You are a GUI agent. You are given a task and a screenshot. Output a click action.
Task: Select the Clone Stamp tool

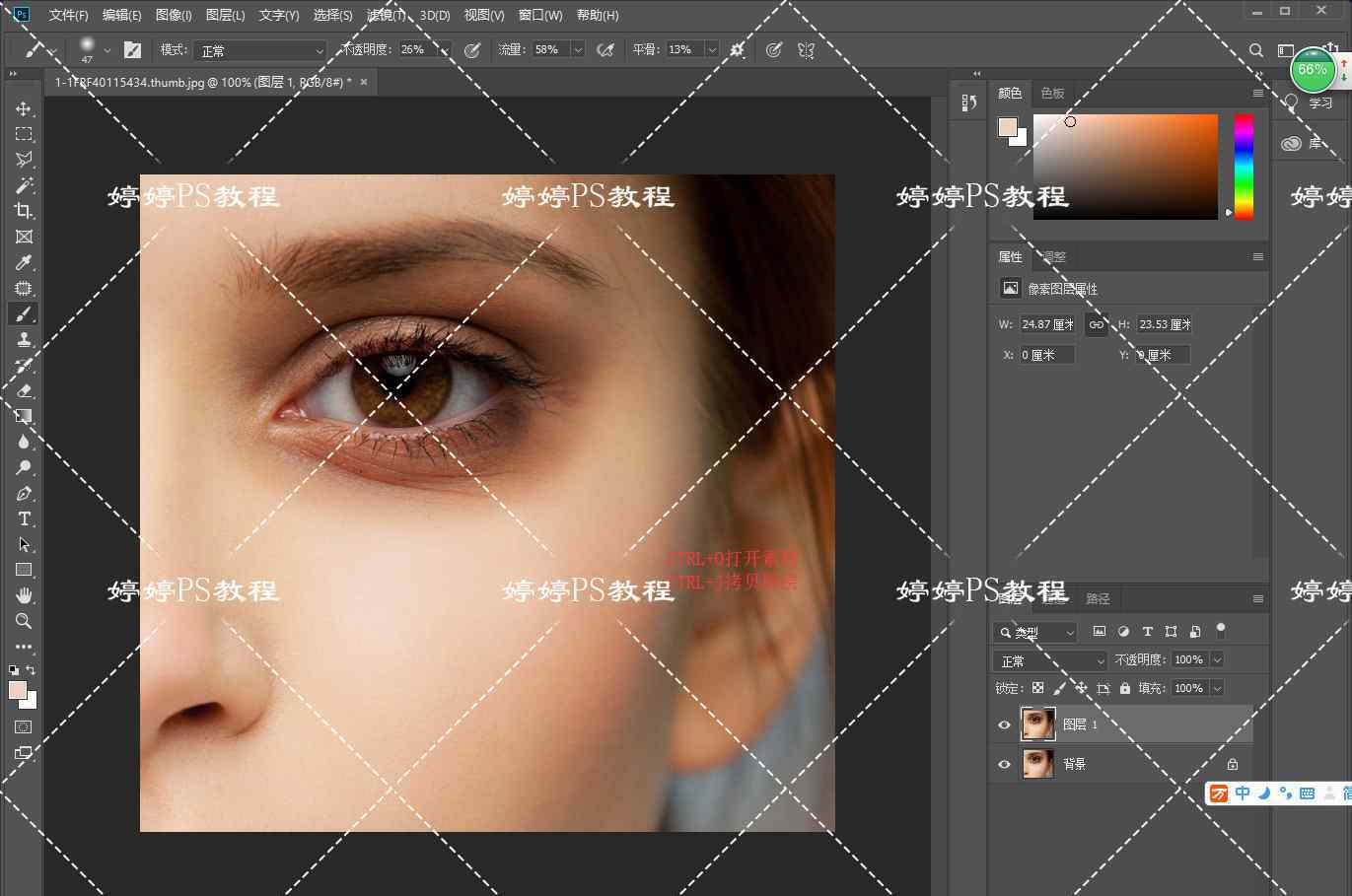[24, 339]
